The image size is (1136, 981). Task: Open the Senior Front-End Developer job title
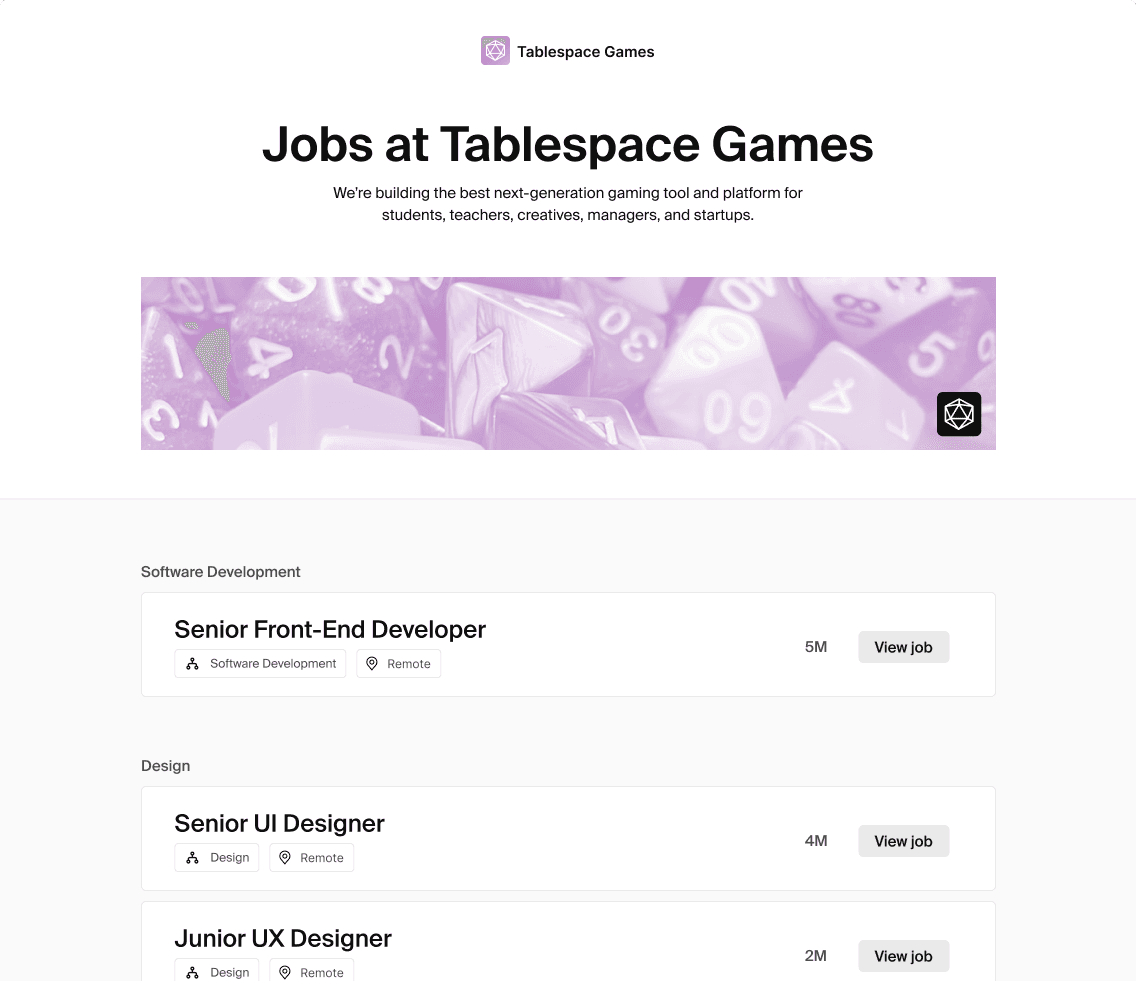pyautogui.click(x=330, y=629)
